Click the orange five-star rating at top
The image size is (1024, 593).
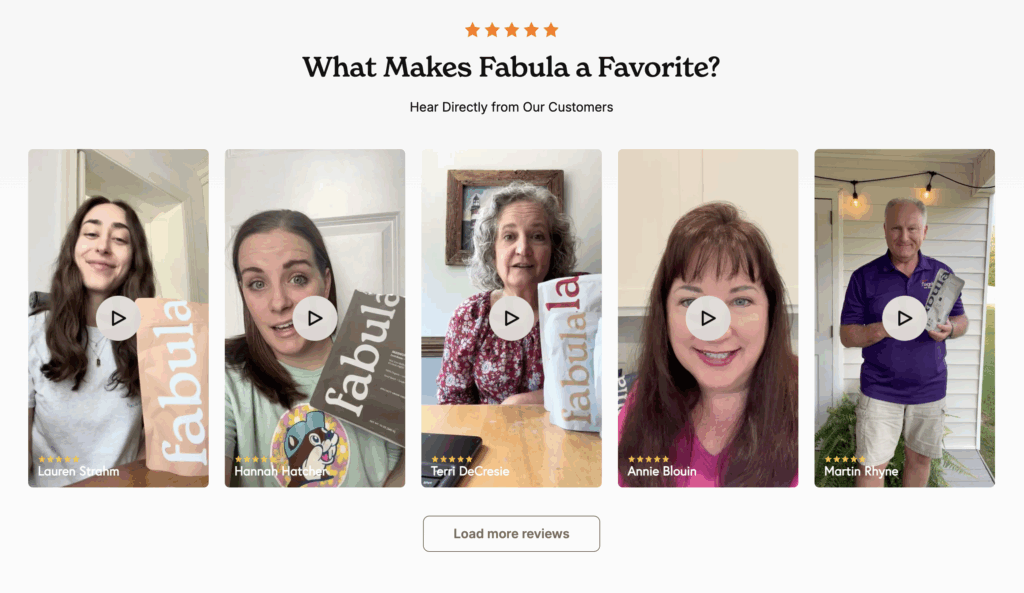511,30
